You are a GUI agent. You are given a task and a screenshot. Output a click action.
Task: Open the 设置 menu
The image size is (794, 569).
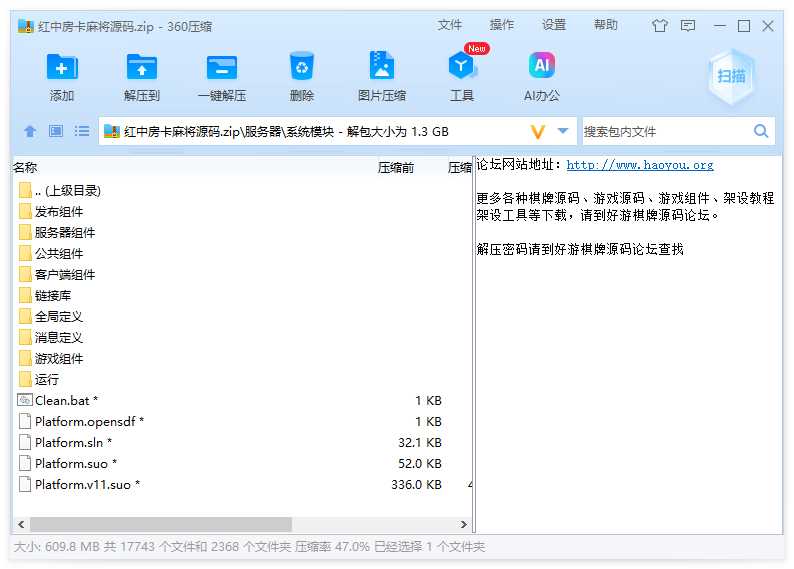(x=554, y=25)
